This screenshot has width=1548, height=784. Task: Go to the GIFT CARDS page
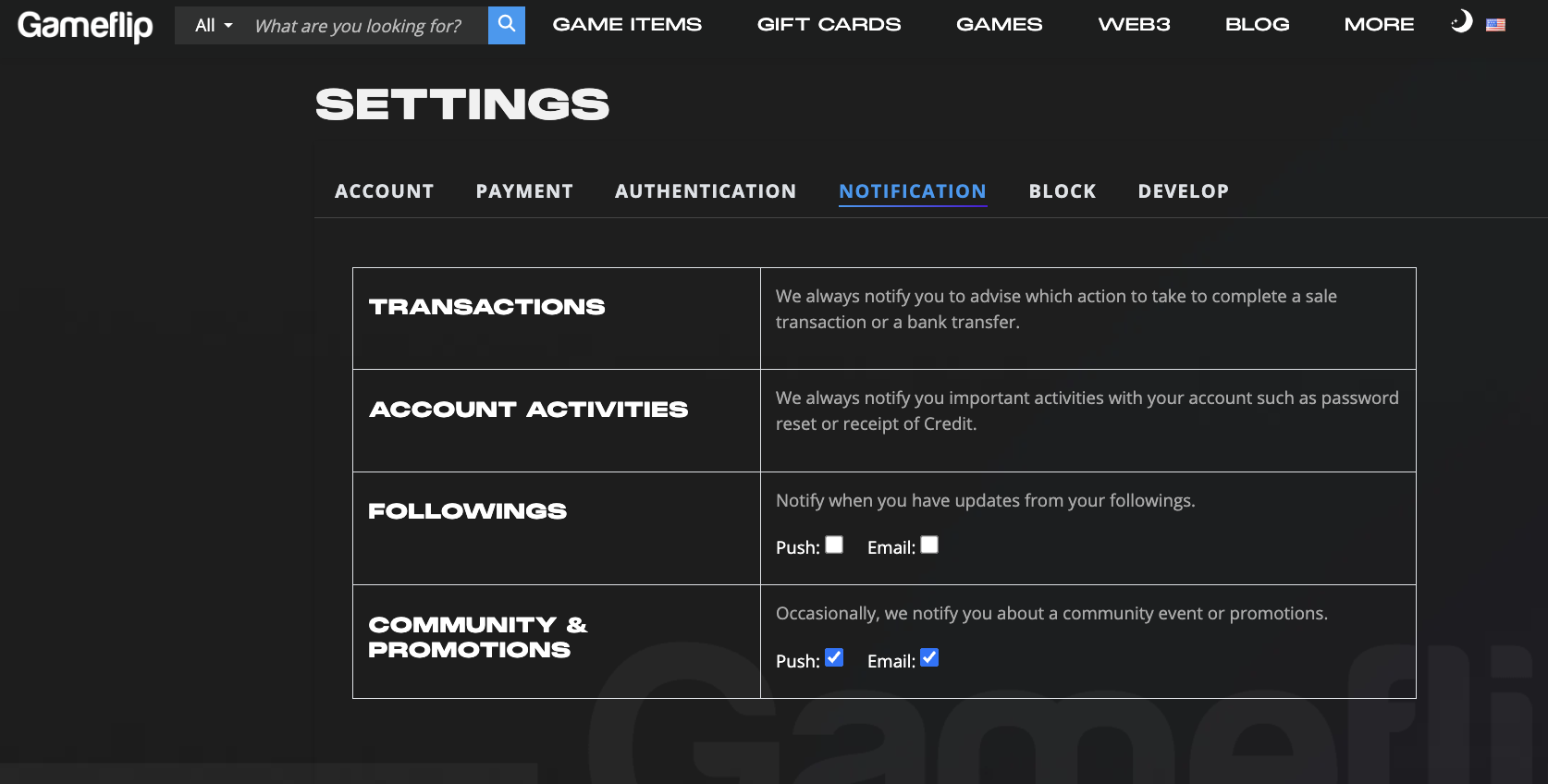pos(829,25)
